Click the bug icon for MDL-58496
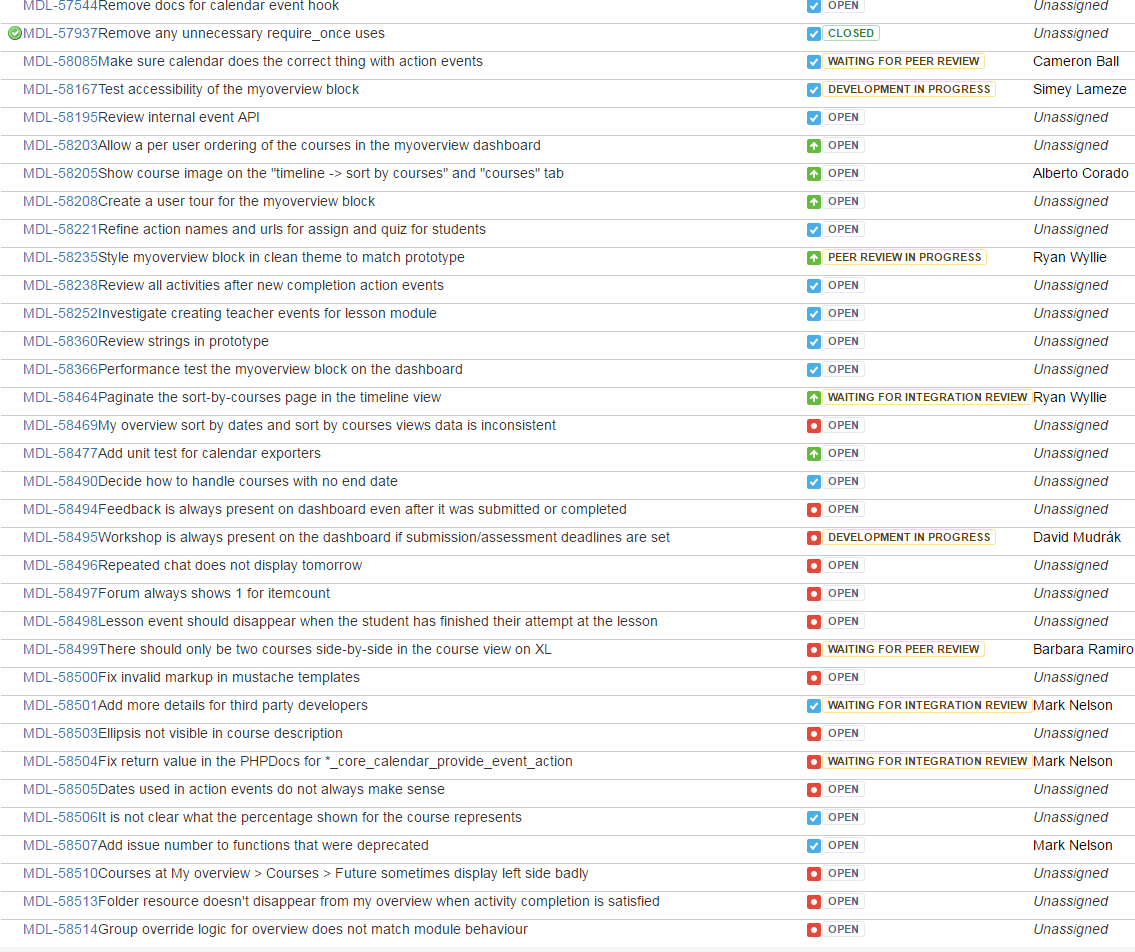This screenshot has height=952, width=1135. coord(814,566)
